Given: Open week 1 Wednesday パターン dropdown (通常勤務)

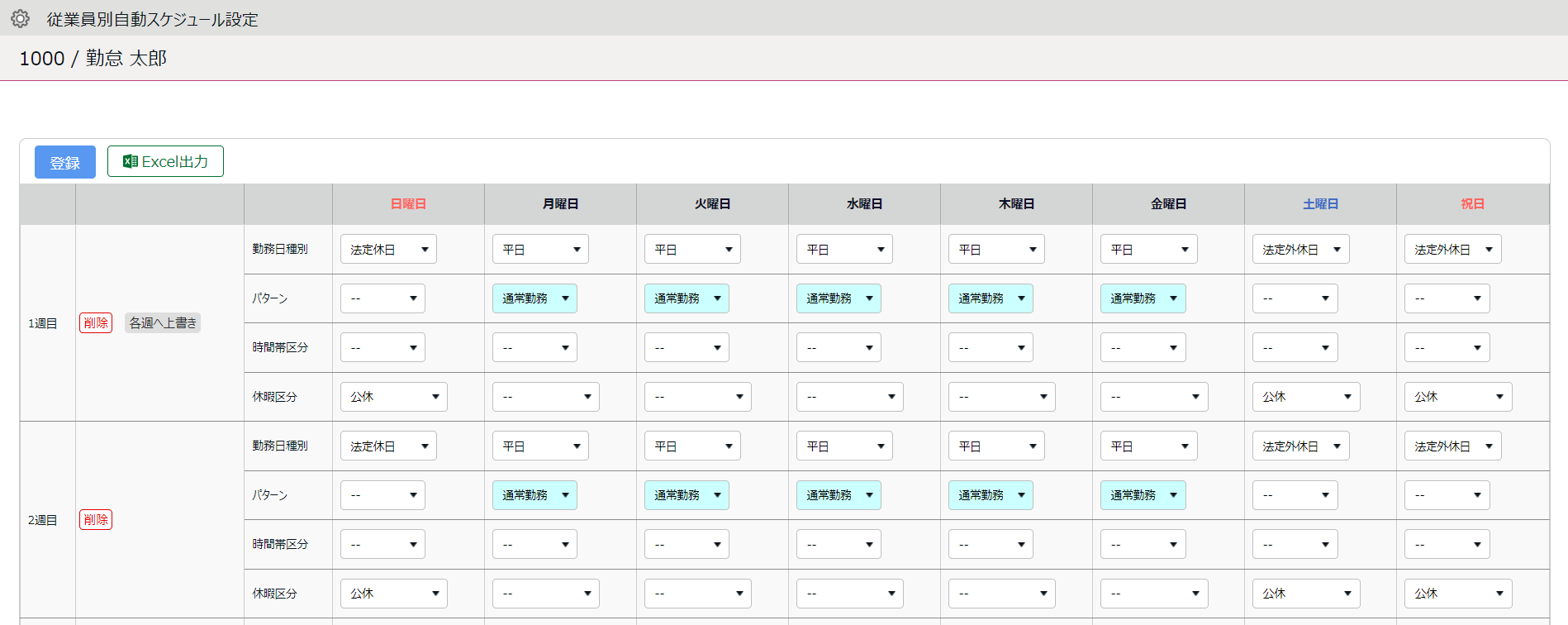Looking at the screenshot, I should pos(839,298).
